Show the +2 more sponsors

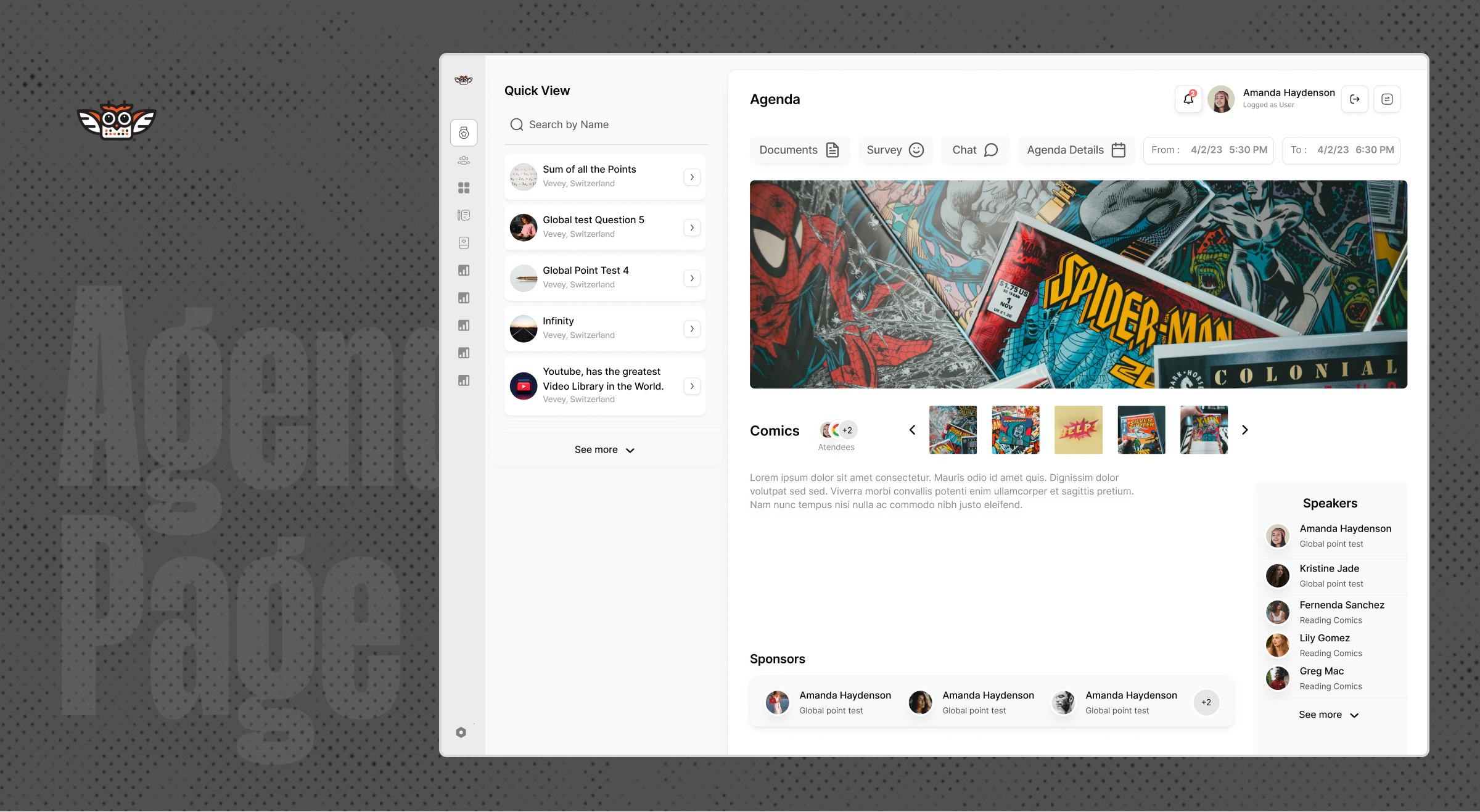[x=1206, y=702]
